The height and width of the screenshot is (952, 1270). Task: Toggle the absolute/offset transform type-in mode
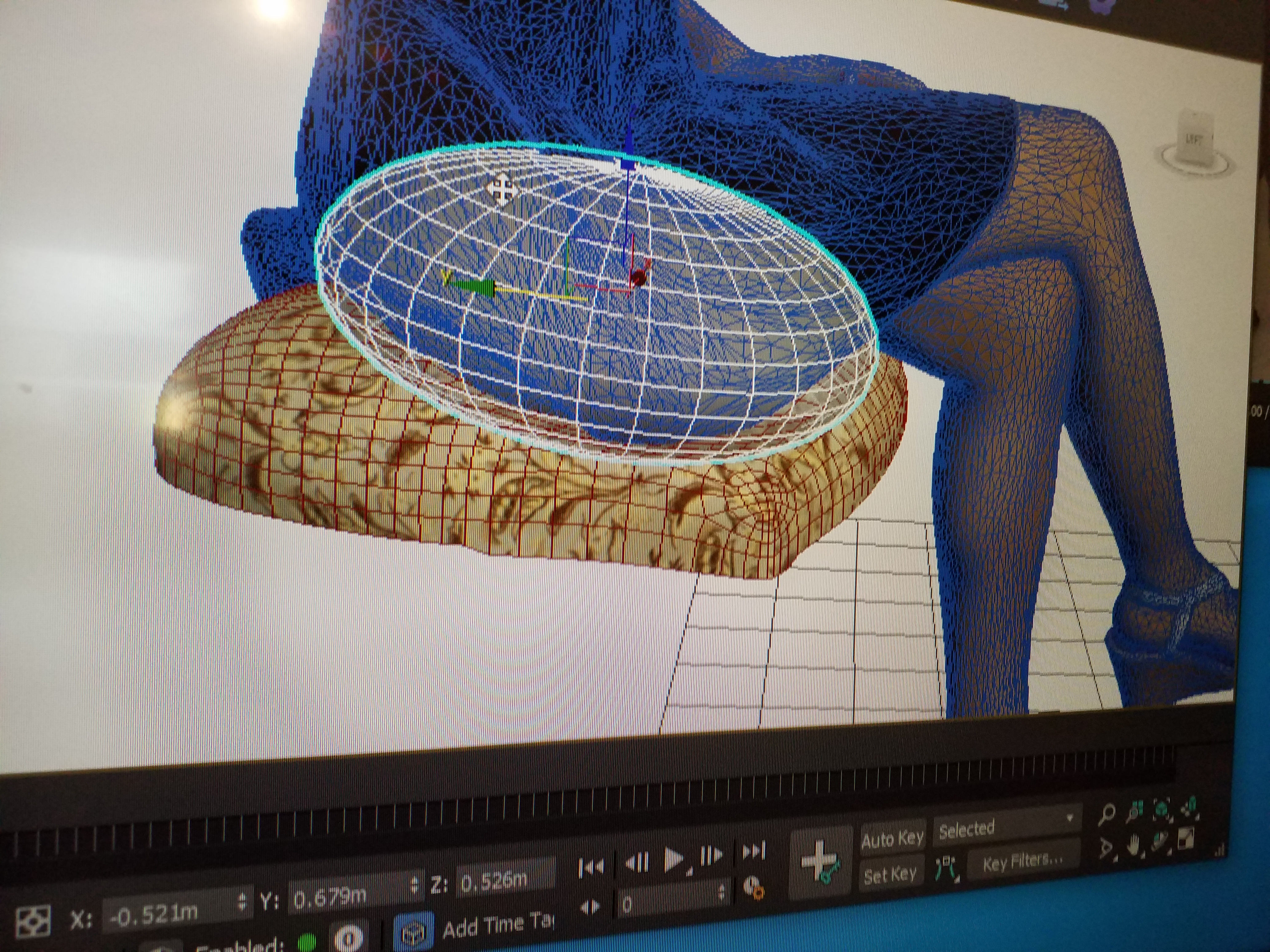coord(33,922)
